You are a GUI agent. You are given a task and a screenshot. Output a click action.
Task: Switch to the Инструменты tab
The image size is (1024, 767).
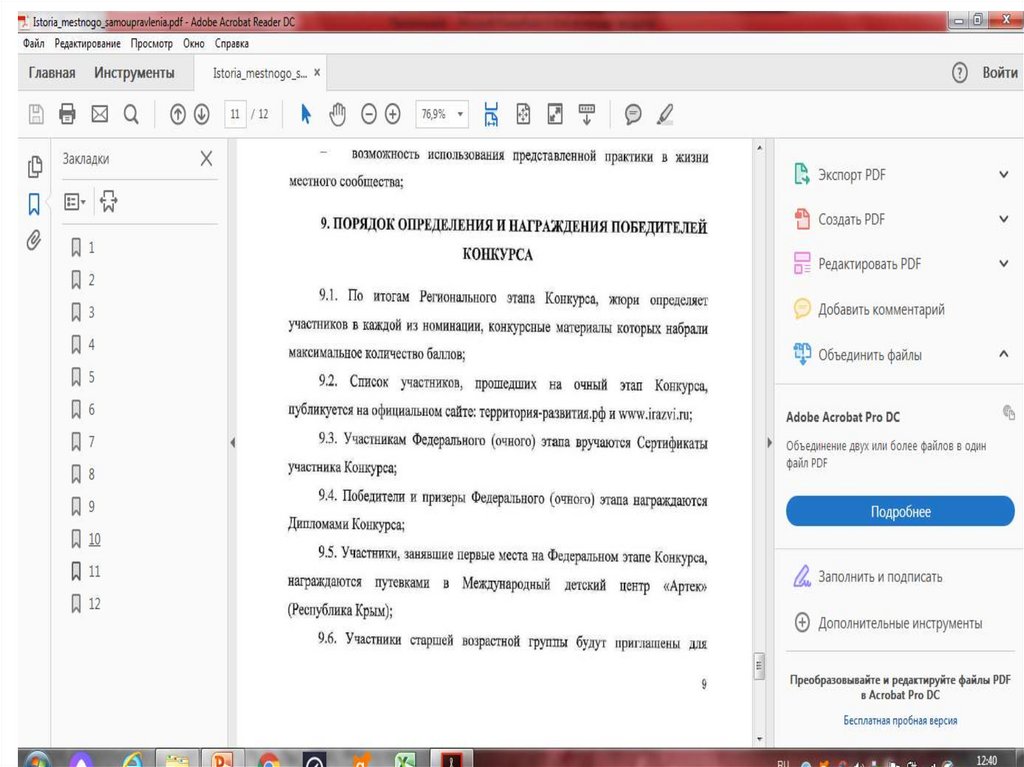[134, 73]
